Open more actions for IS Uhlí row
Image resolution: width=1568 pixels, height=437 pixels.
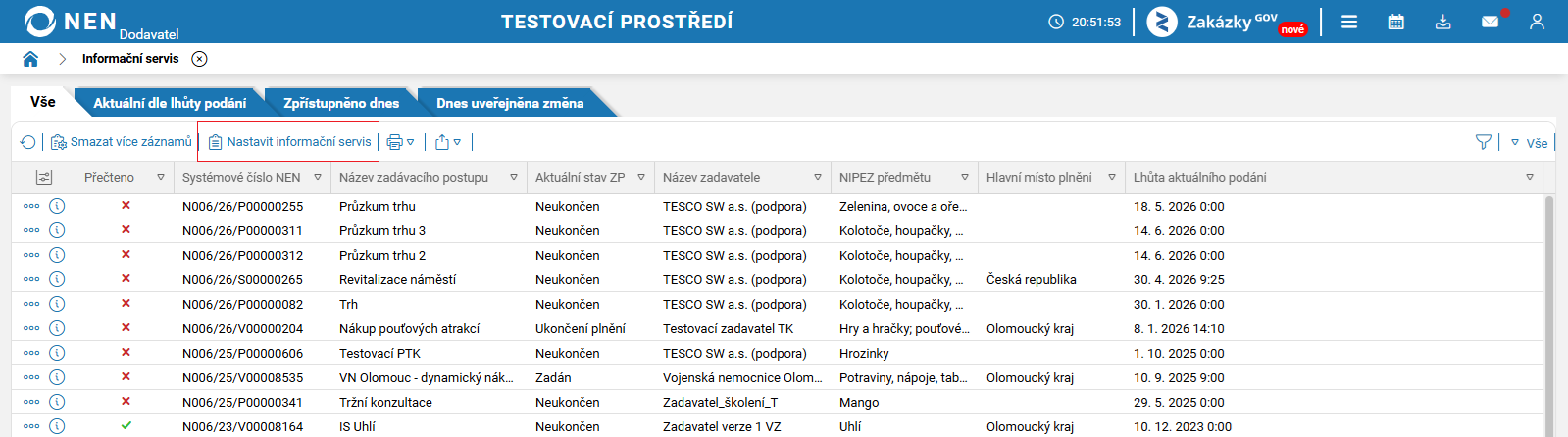pyautogui.click(x=31, y=426)
